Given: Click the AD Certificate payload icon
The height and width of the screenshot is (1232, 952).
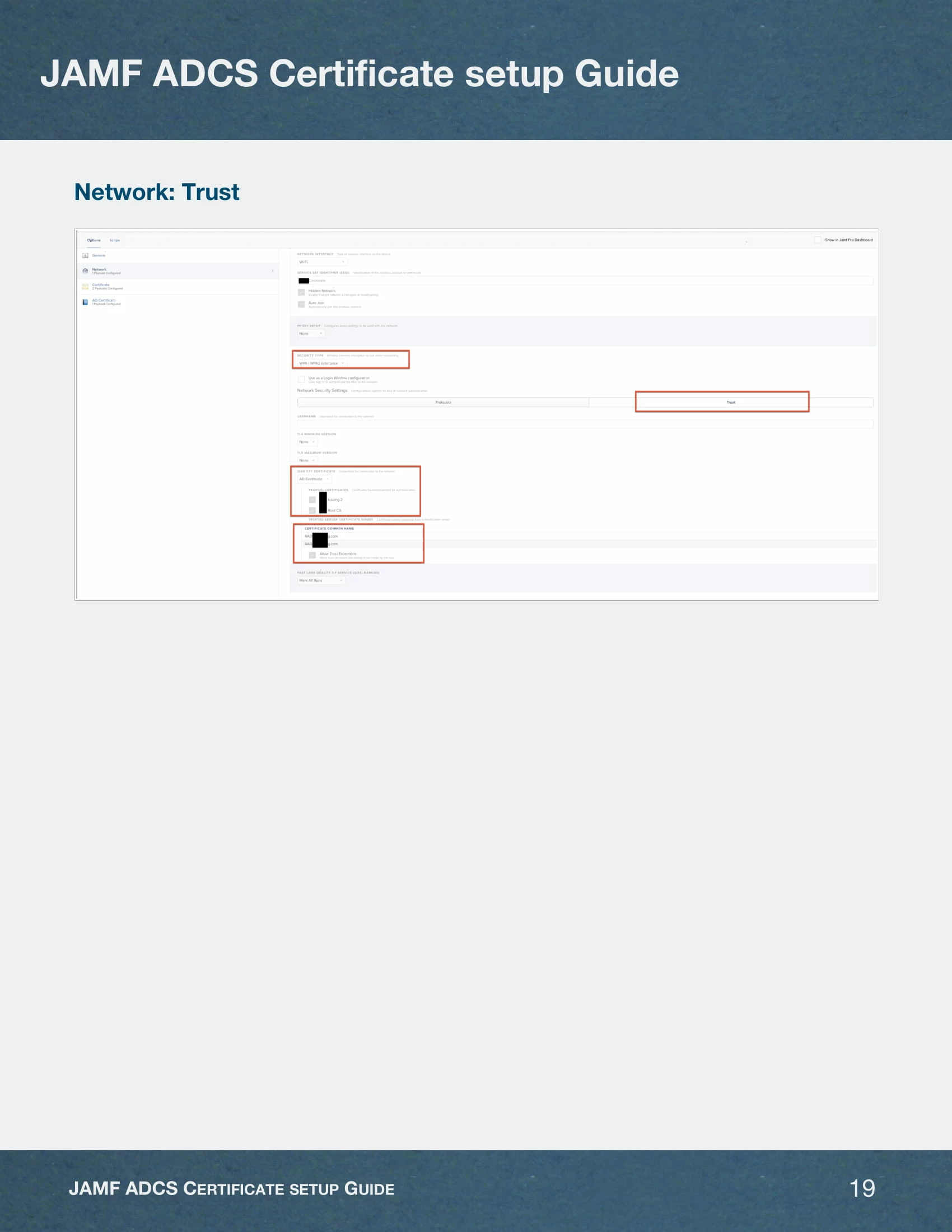Looking at the screenshot, I should (x=85, y=302).
